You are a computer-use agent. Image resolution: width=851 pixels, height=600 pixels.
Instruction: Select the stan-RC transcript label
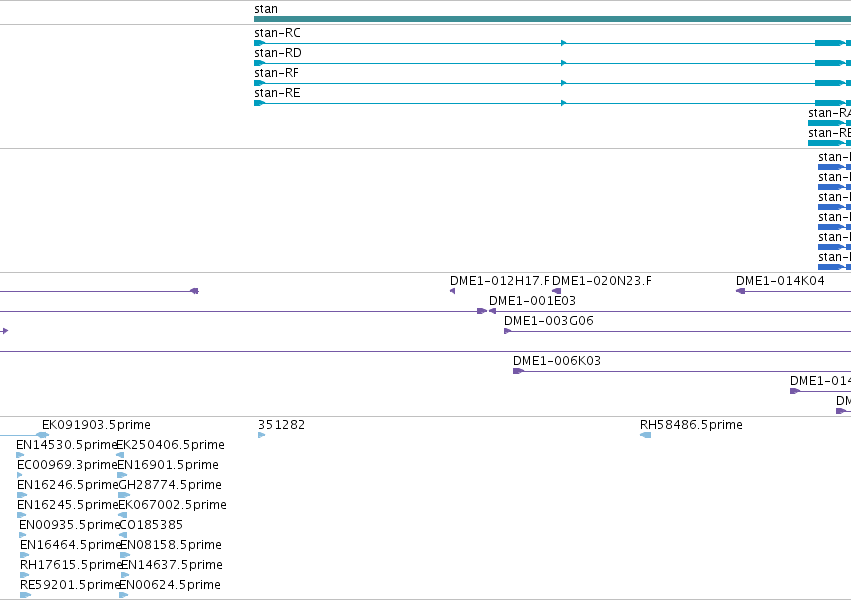click(x=277, y=33)
